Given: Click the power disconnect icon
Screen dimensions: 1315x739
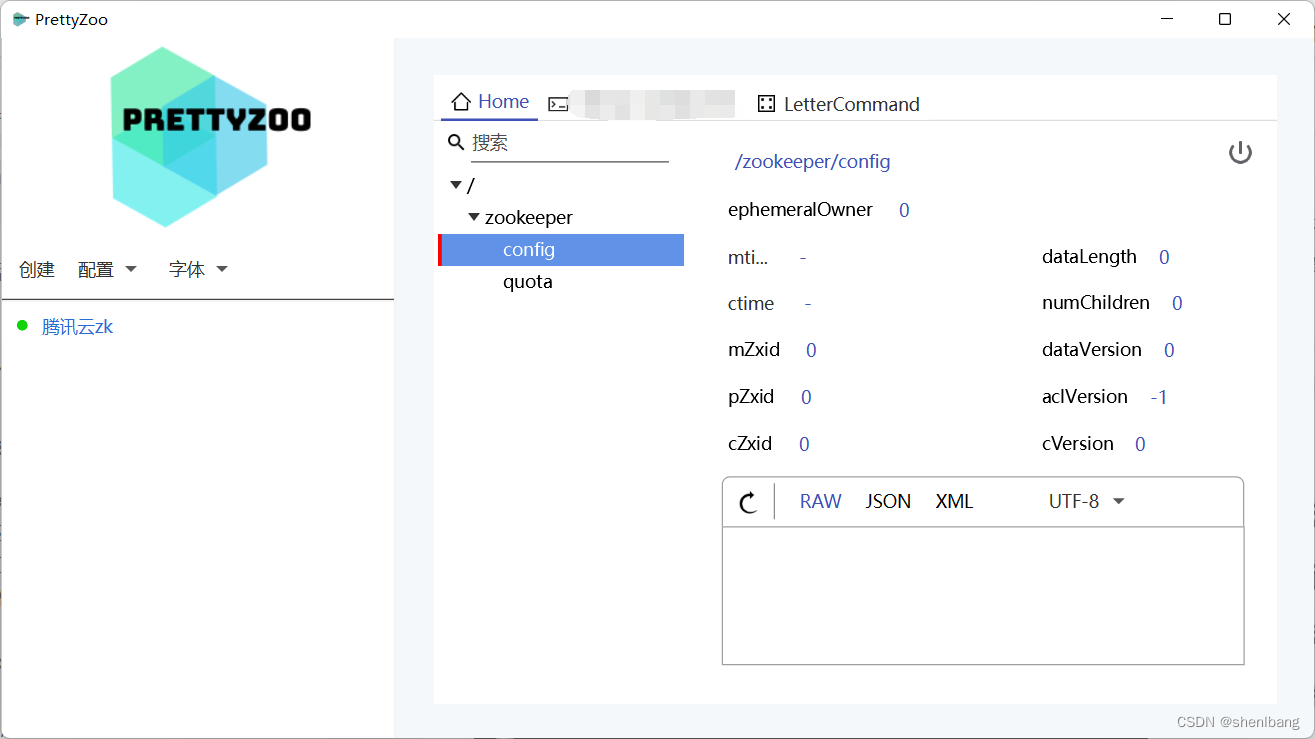Looking at the screenshot, I should (1240, 152).
